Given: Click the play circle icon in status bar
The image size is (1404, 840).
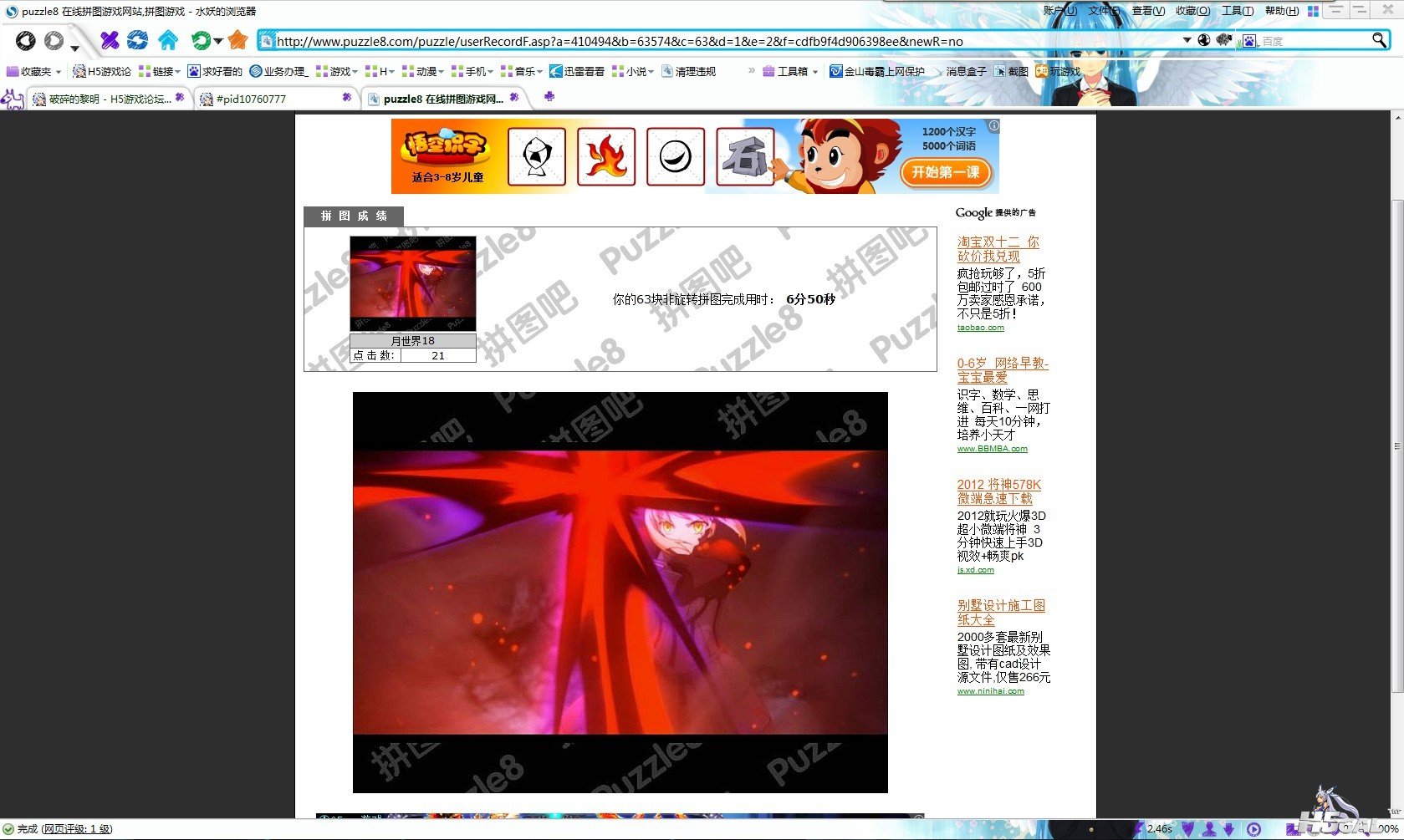Looking at the screenshot, I should [x=1253, y=829].
